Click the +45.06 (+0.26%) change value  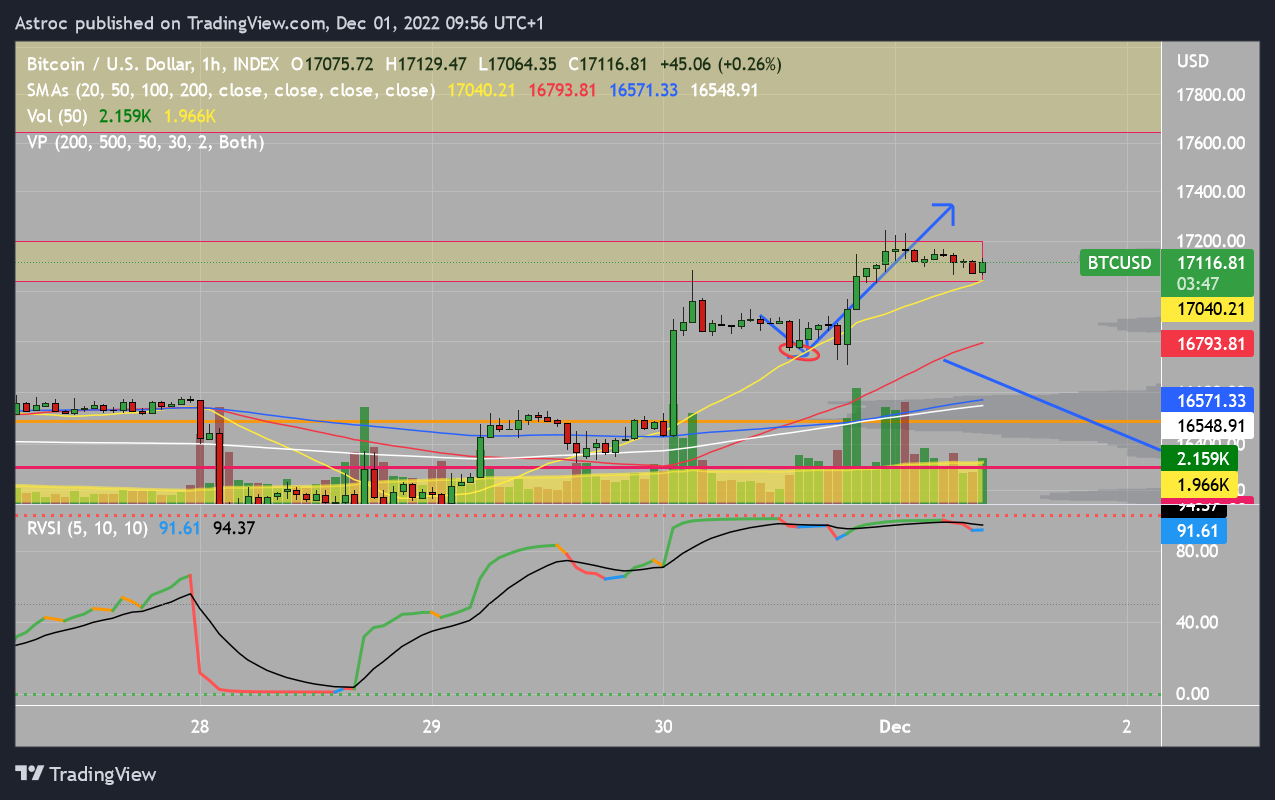721,64
